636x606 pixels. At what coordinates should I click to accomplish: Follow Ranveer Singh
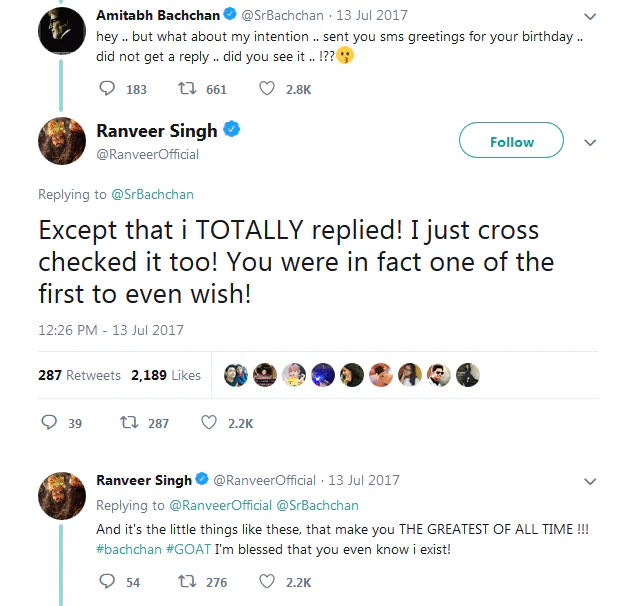(x=511, y=142)
